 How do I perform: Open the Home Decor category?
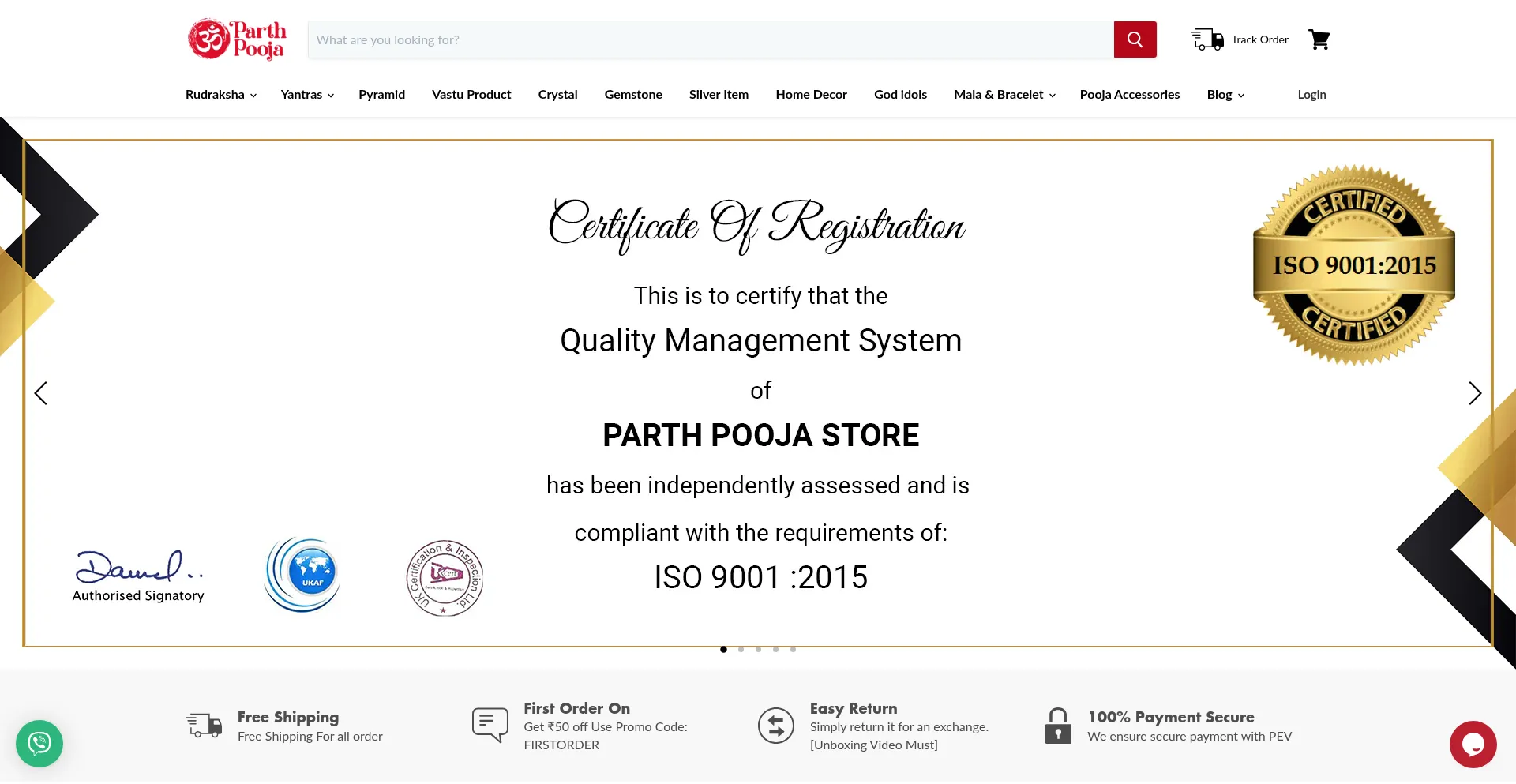click(811, 95)
